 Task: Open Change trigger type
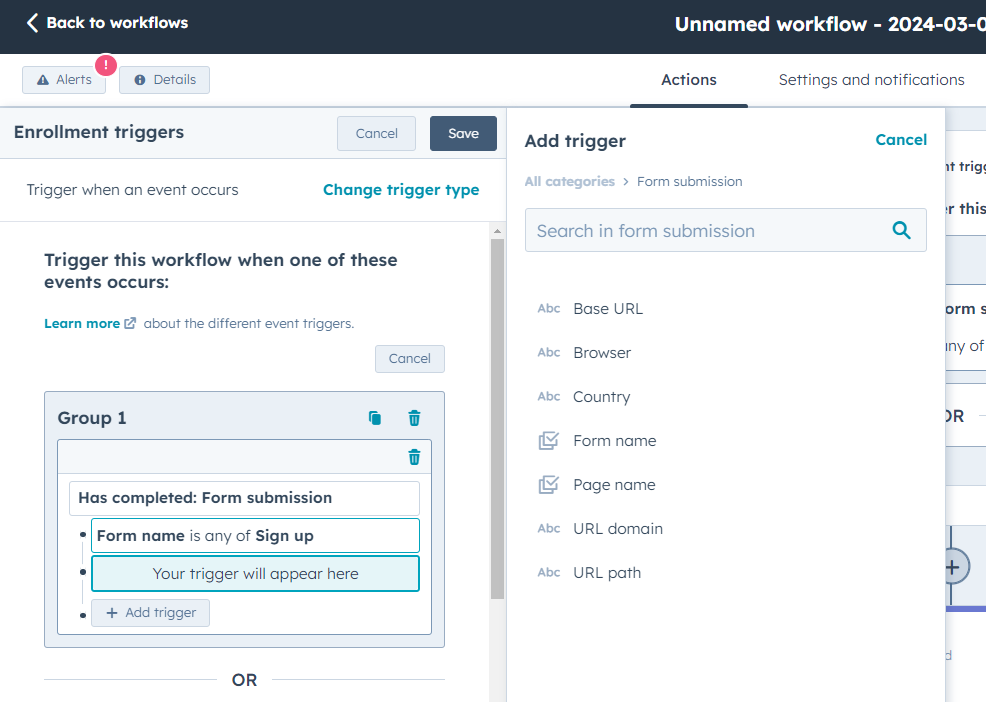pyautogui.click(x=401, y=190)
